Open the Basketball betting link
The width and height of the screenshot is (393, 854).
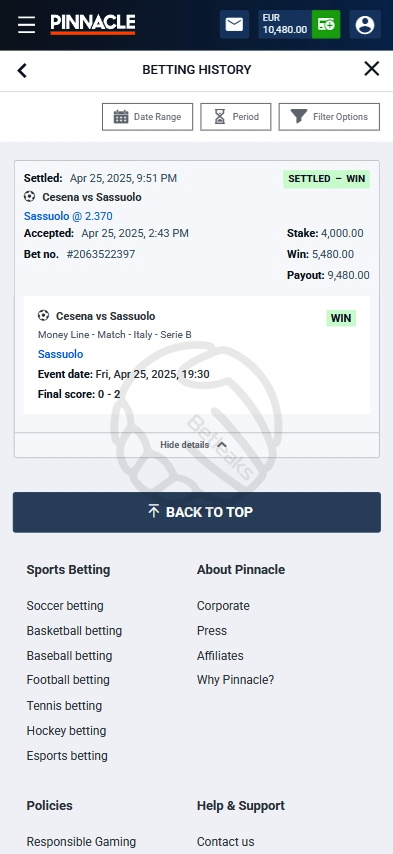[x=74, y=631]
